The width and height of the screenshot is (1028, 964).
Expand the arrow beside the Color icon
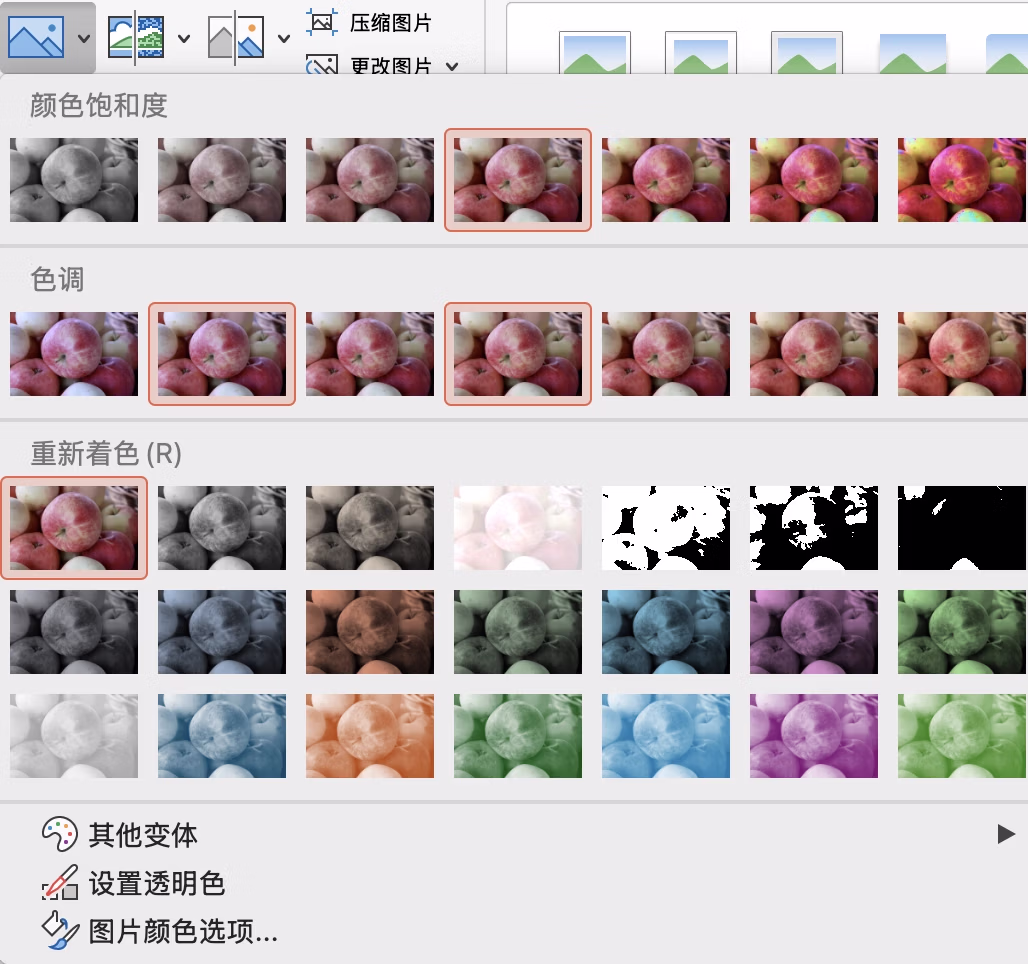pos(84,39)
